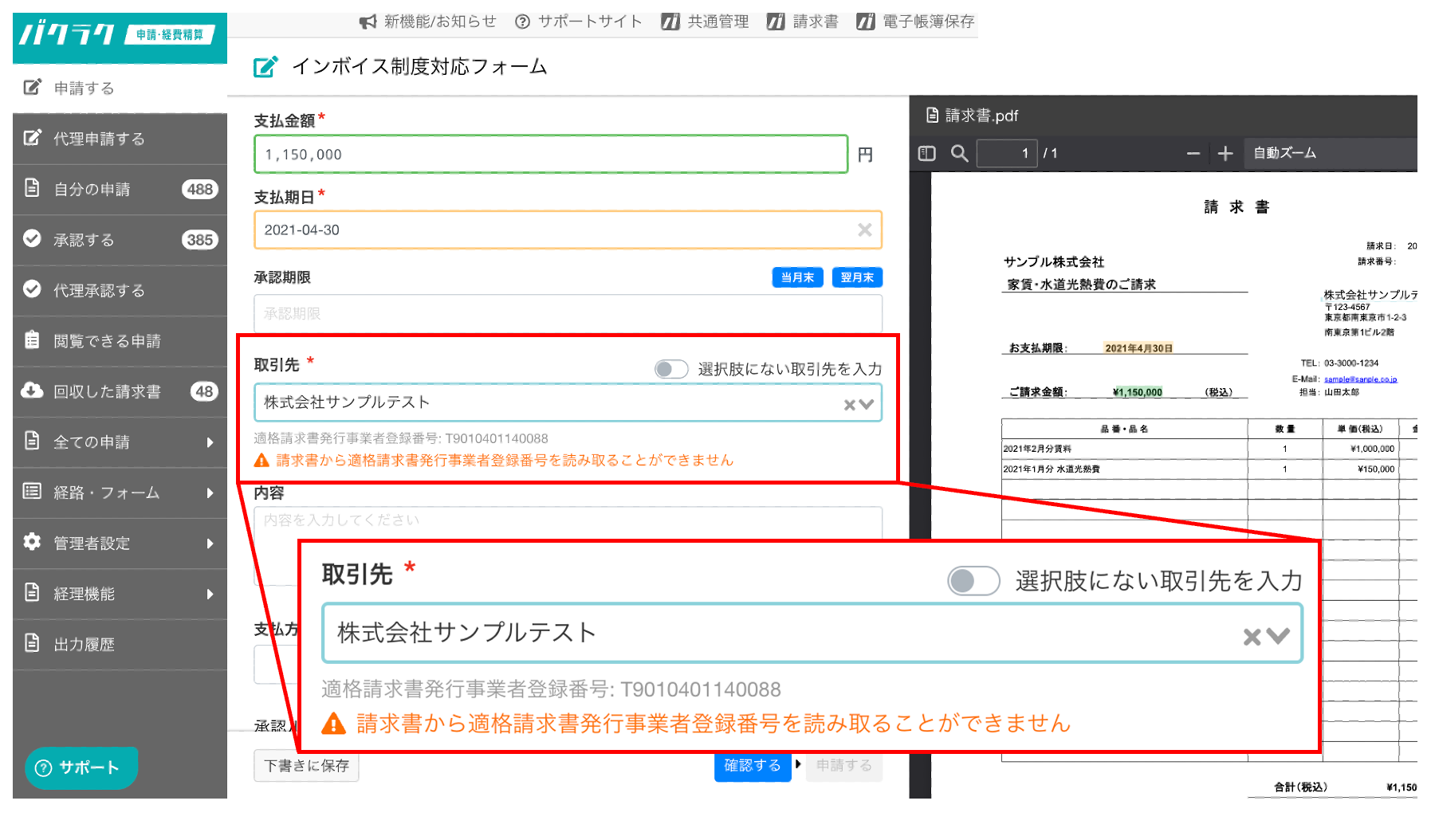Click ¥1,000,000 unit price in PDF
The height and width of the screenshot is (840, 1435).
1372,449
